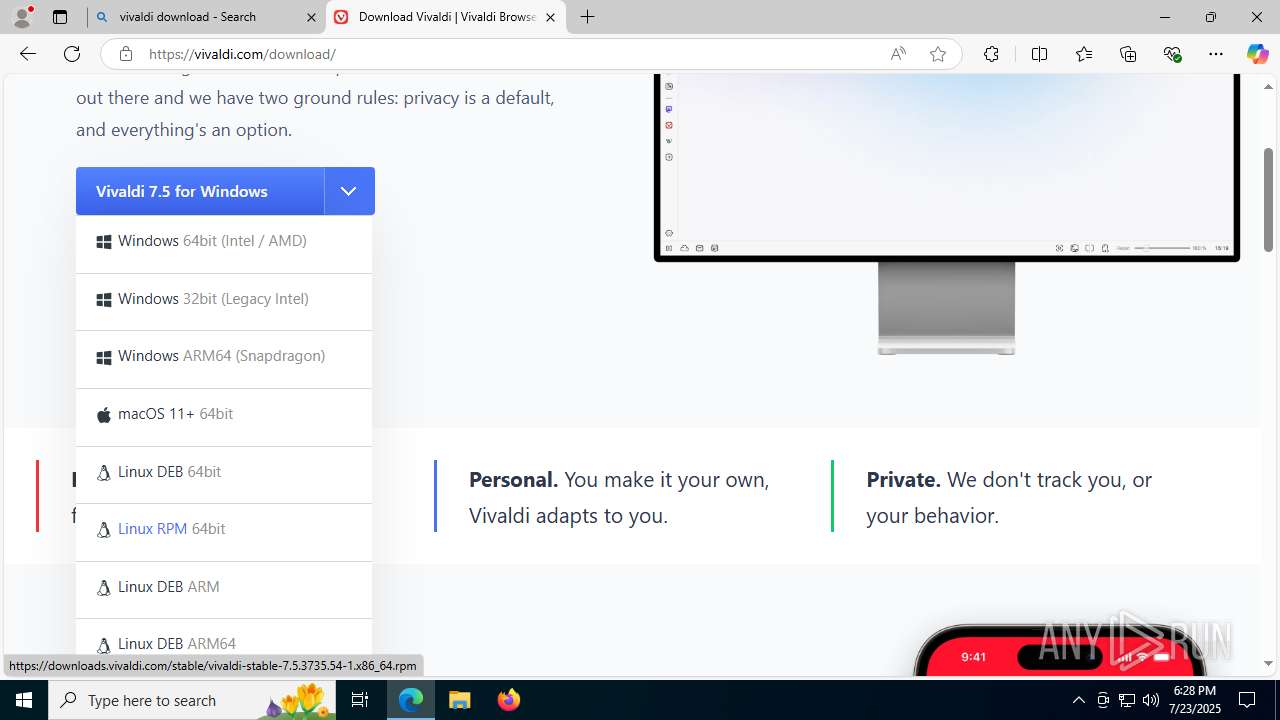Open the Favorites list icon
This screenshot has height=720, width=1280.
tap(1084, 54)
